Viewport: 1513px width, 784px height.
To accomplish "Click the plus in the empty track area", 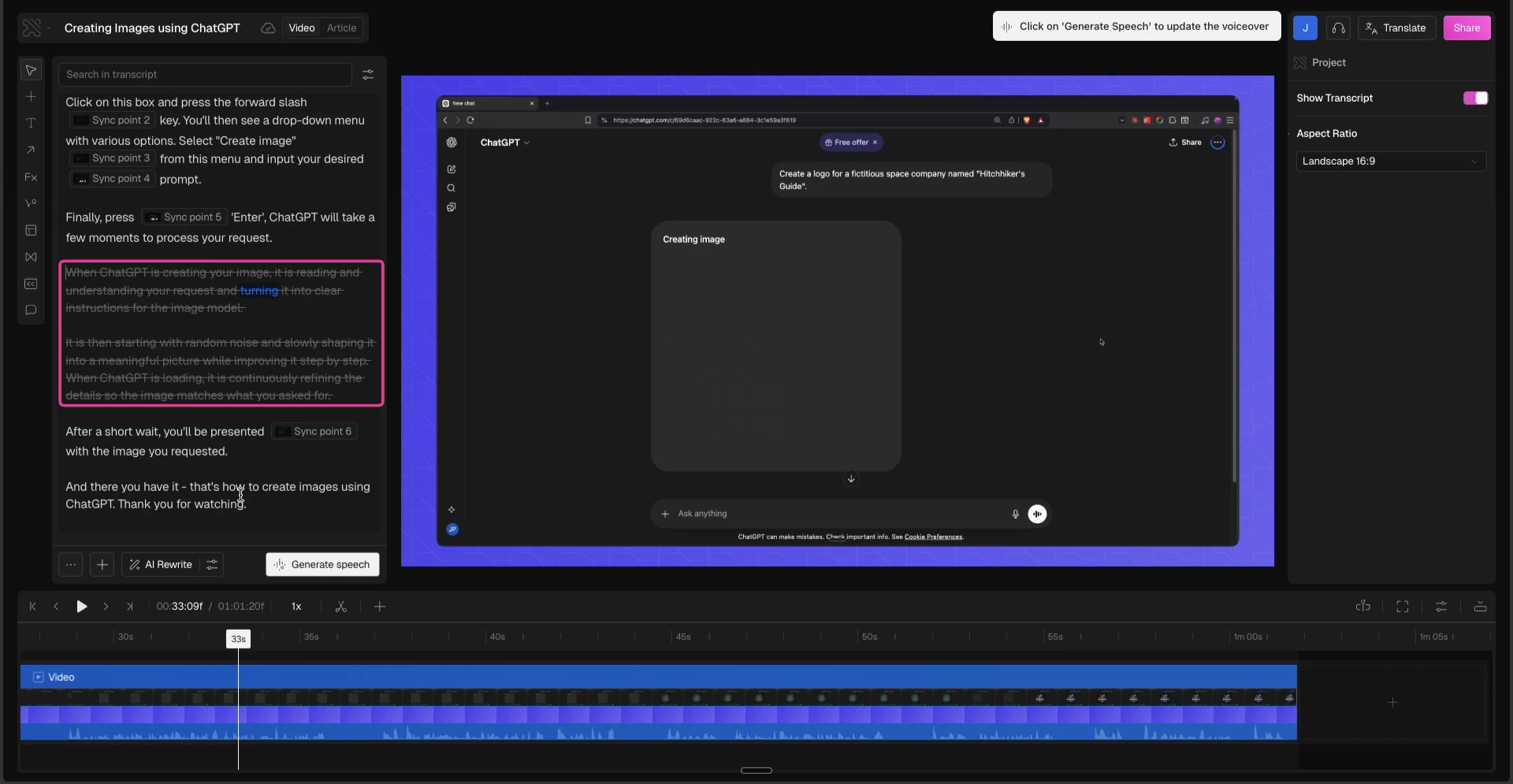I will coord(1392,702).
